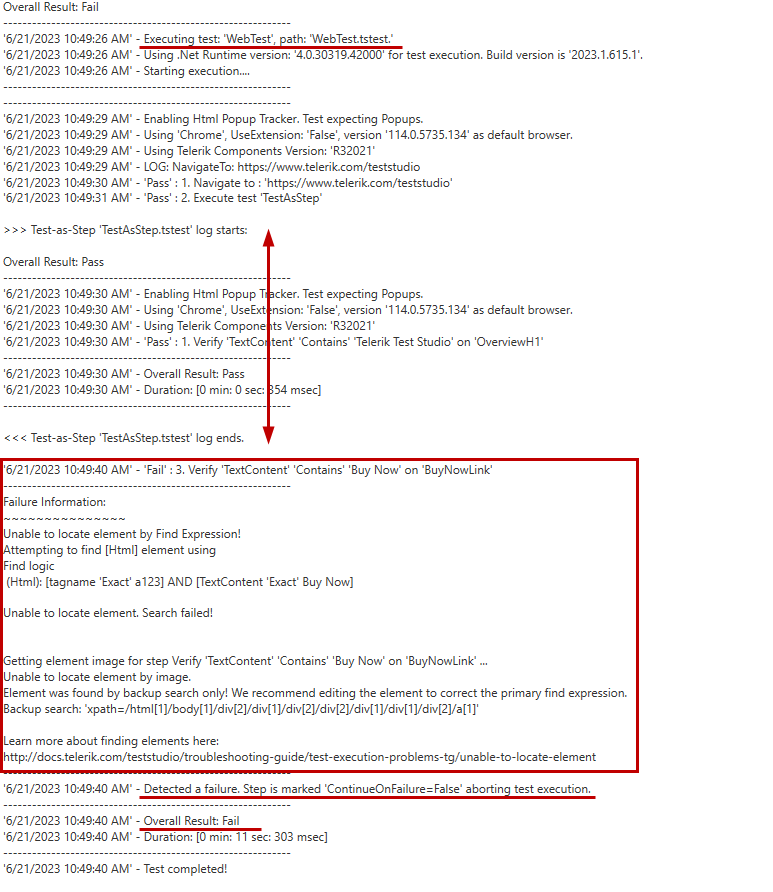Click the 'LOG: NavigateTo' telerik URL line
The image size is (773, 892).
click(x=212, y=167)
